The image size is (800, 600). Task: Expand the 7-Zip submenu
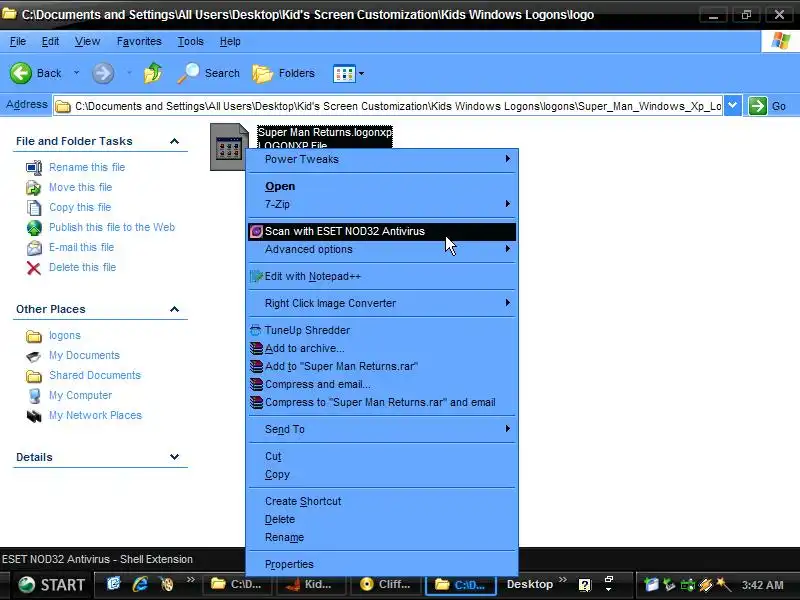pos(382,204)
